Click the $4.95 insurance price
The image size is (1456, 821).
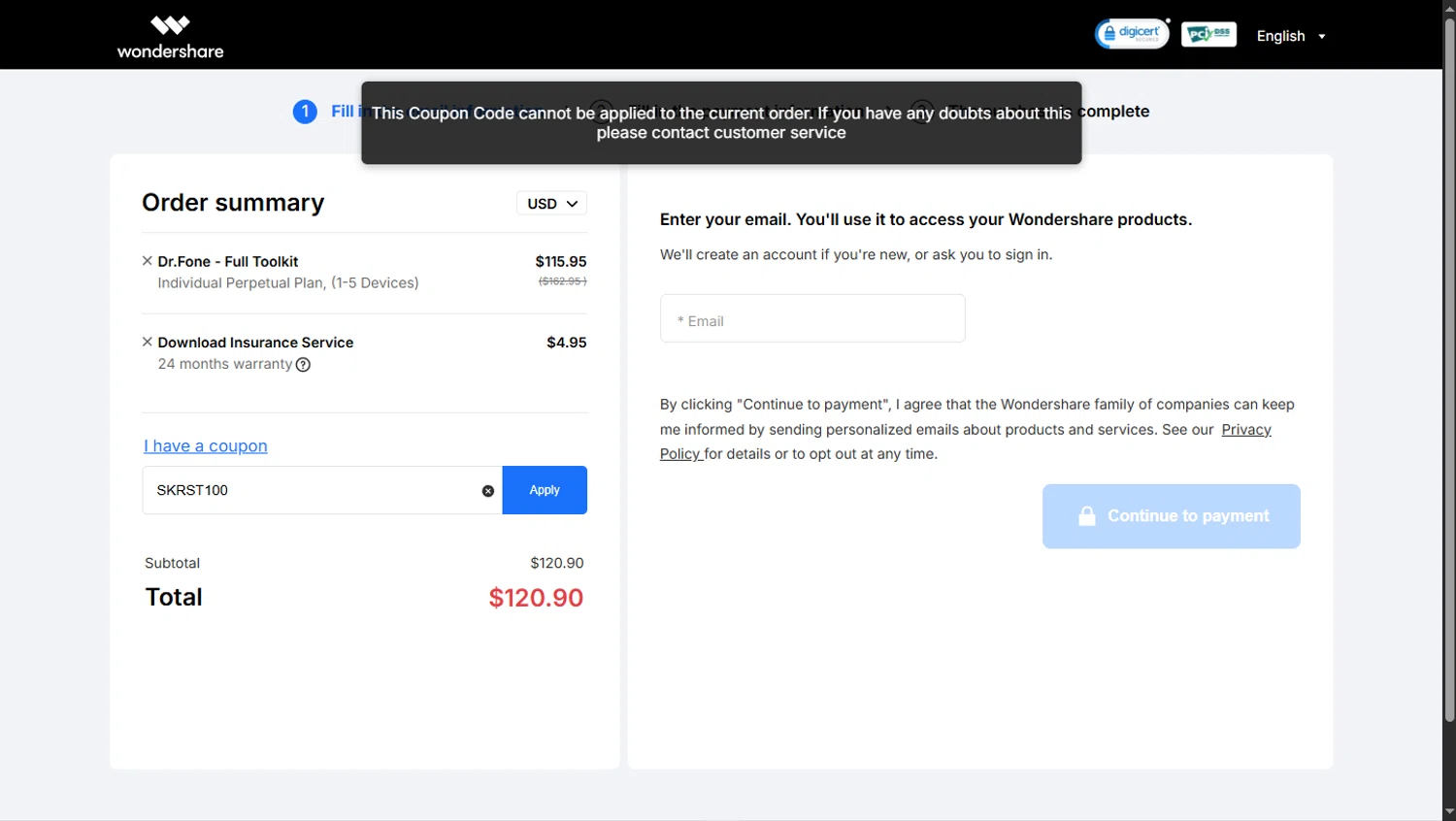[x=567, y=342]
